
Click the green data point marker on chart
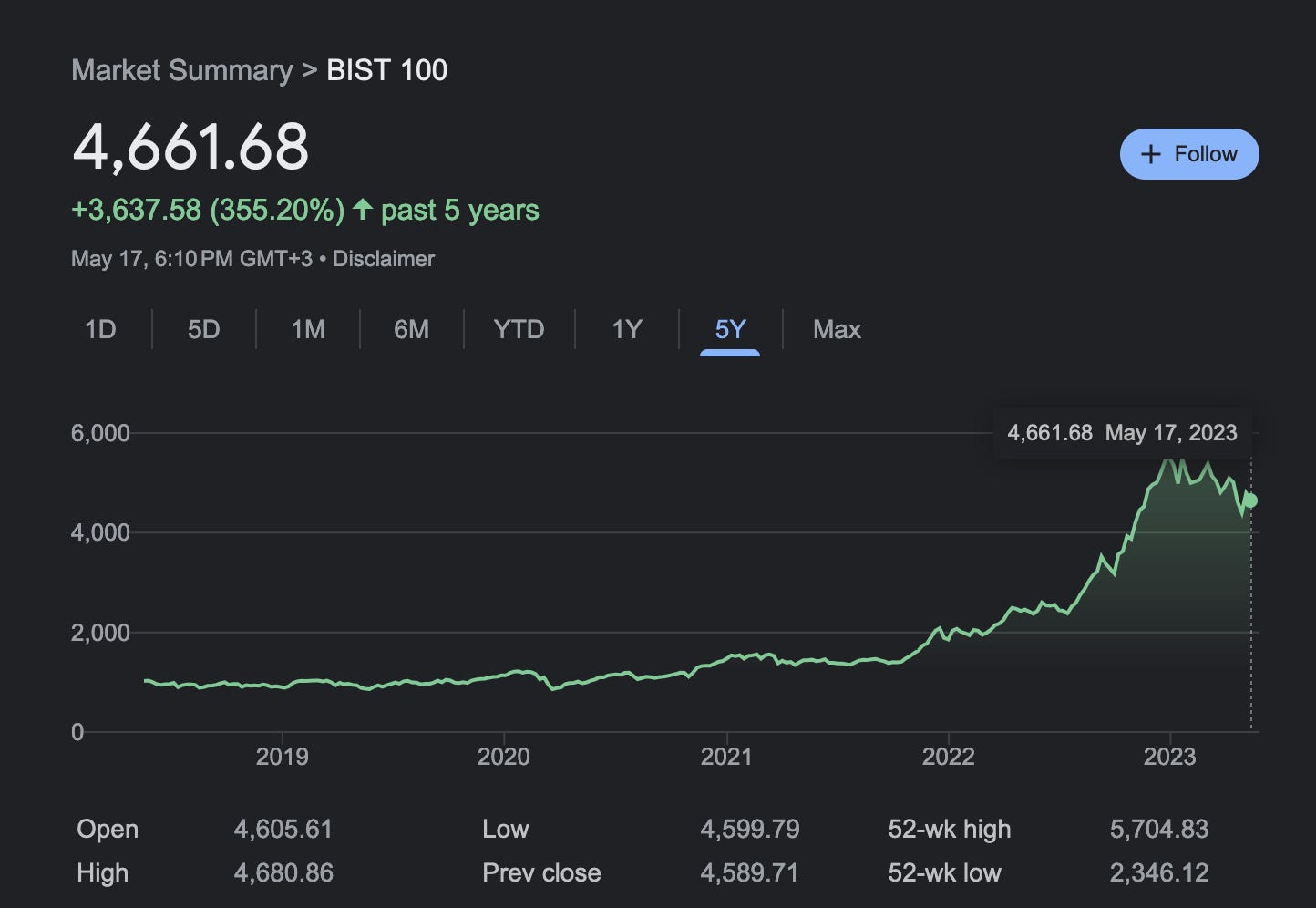tap(1250, 500)
